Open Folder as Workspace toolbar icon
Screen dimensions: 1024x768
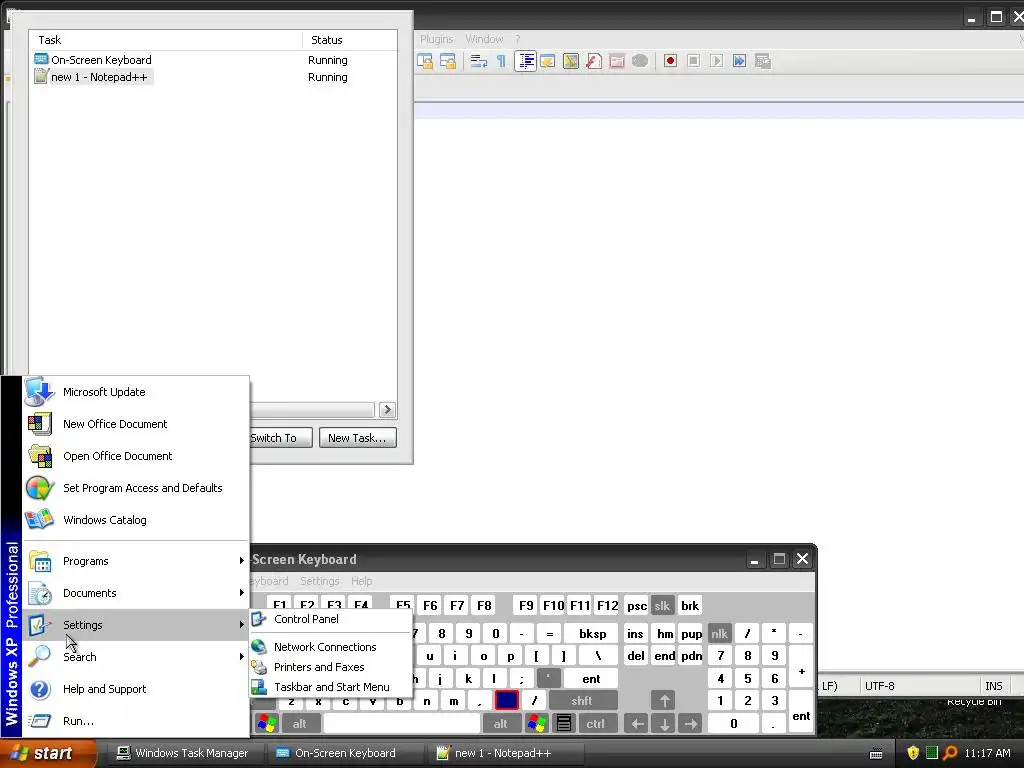[x=616, y=61]
